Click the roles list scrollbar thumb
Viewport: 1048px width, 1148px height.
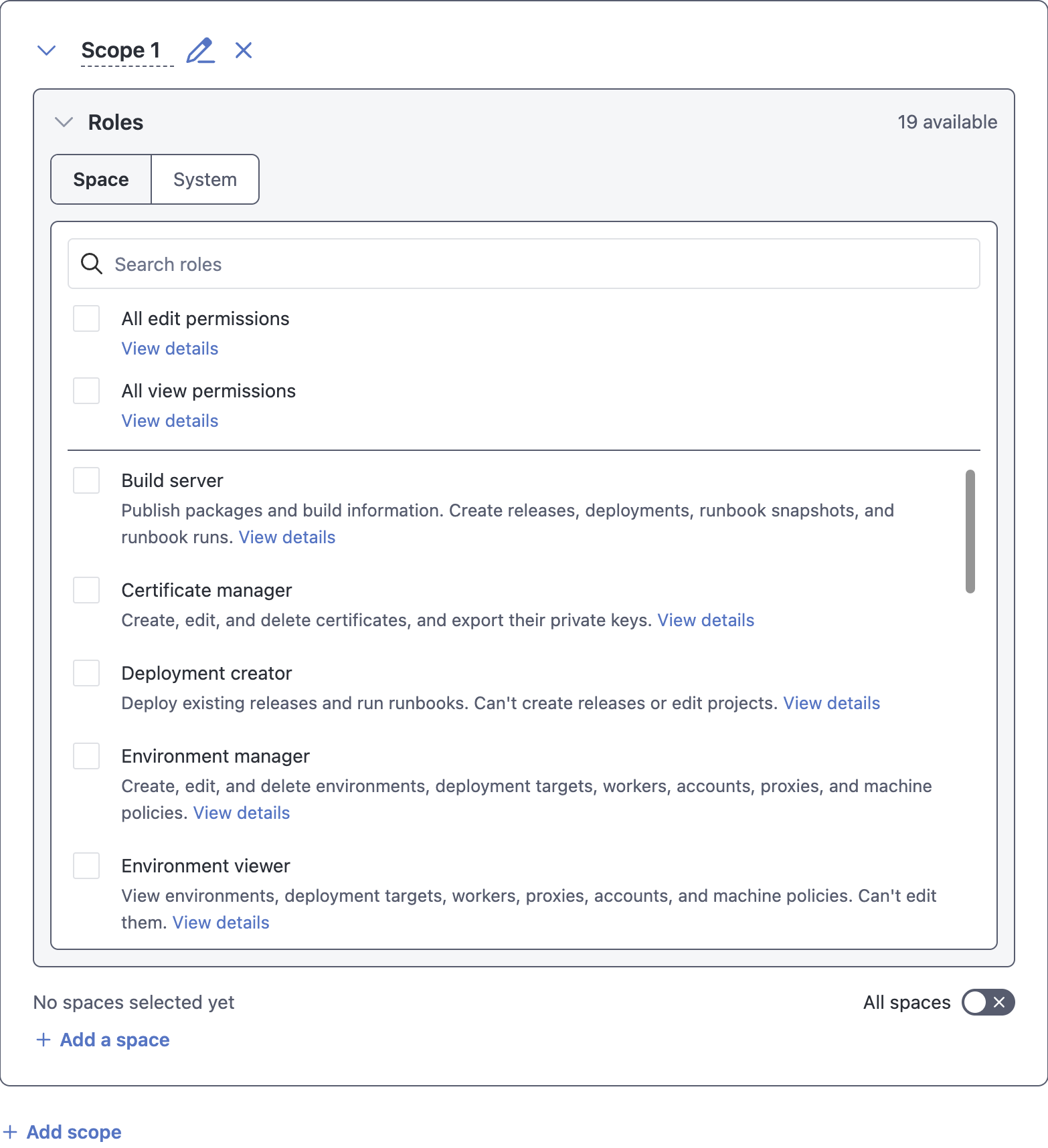click(x=970, y=531)
